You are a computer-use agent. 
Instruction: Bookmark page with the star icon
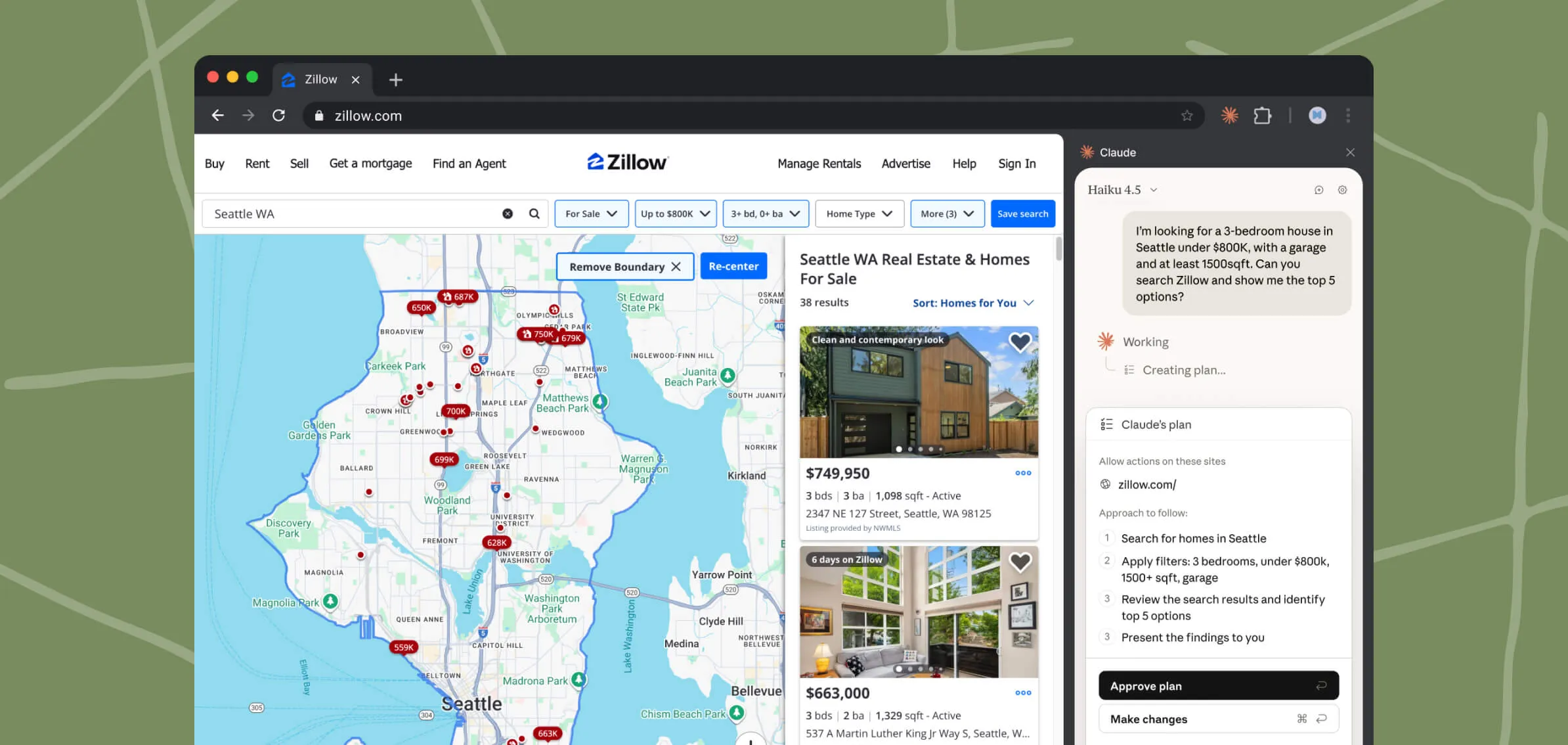(x=1187, y=116)
